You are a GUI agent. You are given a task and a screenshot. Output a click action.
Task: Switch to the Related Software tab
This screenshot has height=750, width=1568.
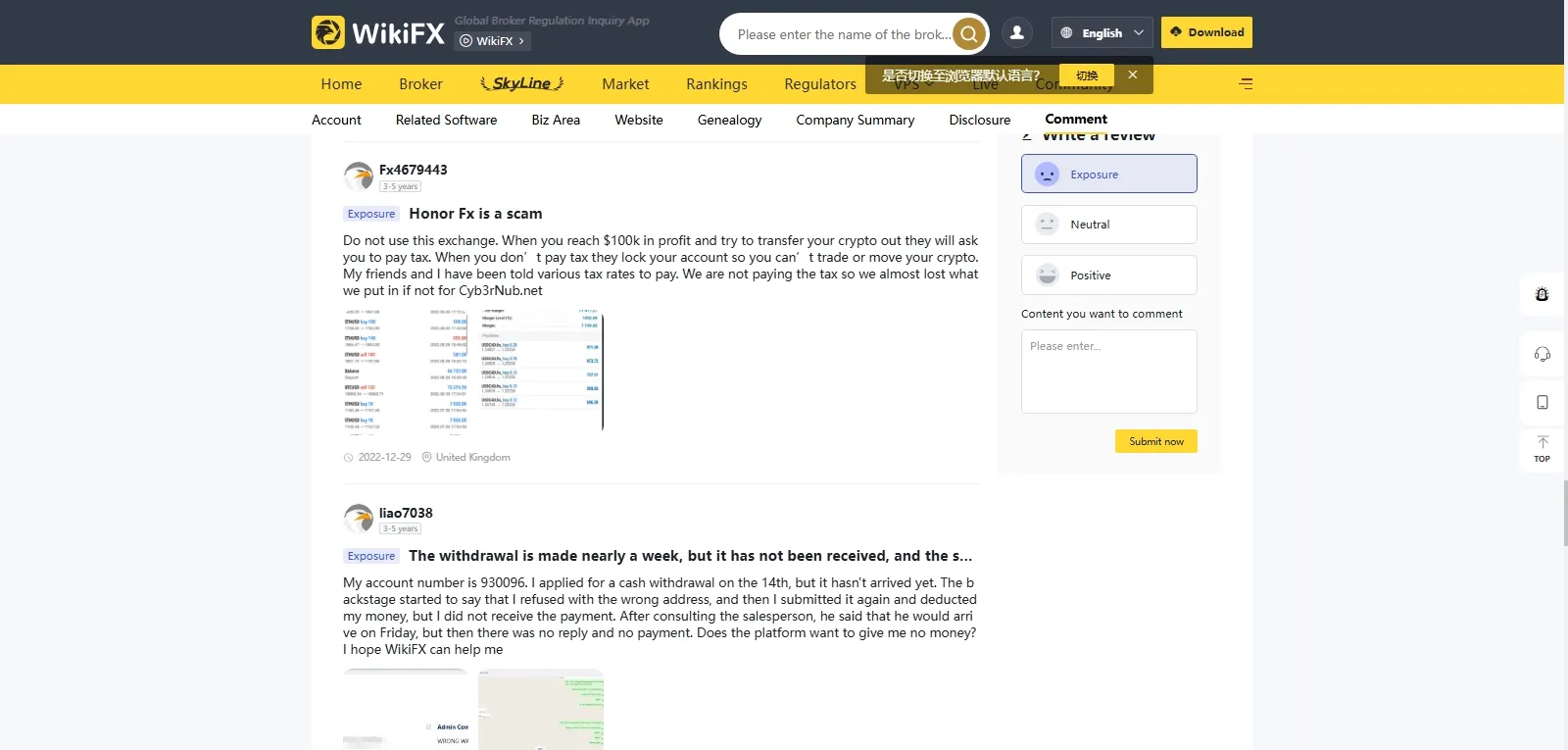pyautogui.click(x=446, y=120)
